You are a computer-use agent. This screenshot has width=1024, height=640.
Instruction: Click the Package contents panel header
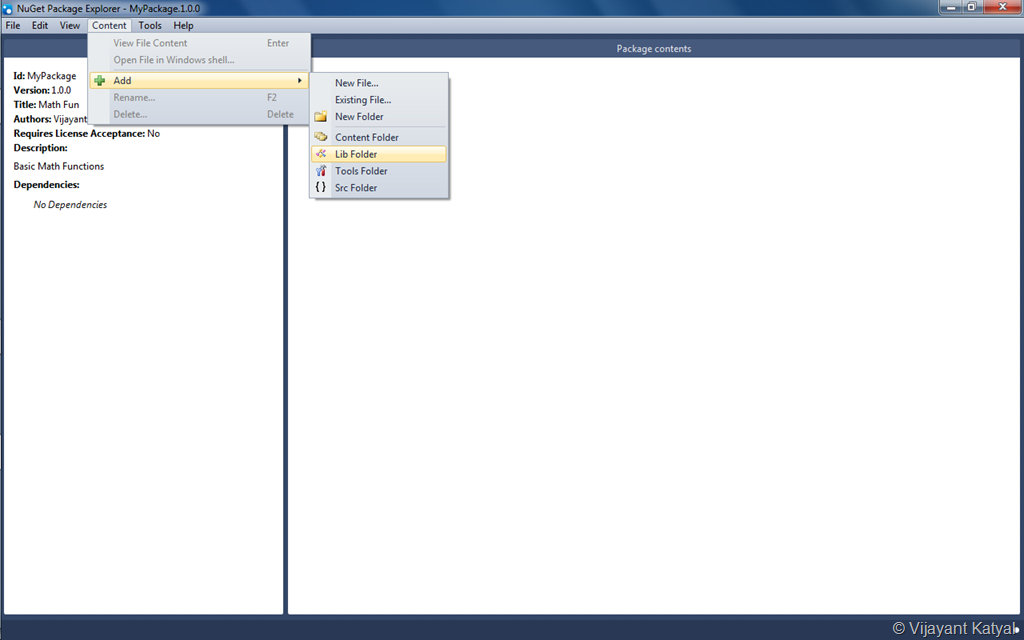click(x=654, y=48)
